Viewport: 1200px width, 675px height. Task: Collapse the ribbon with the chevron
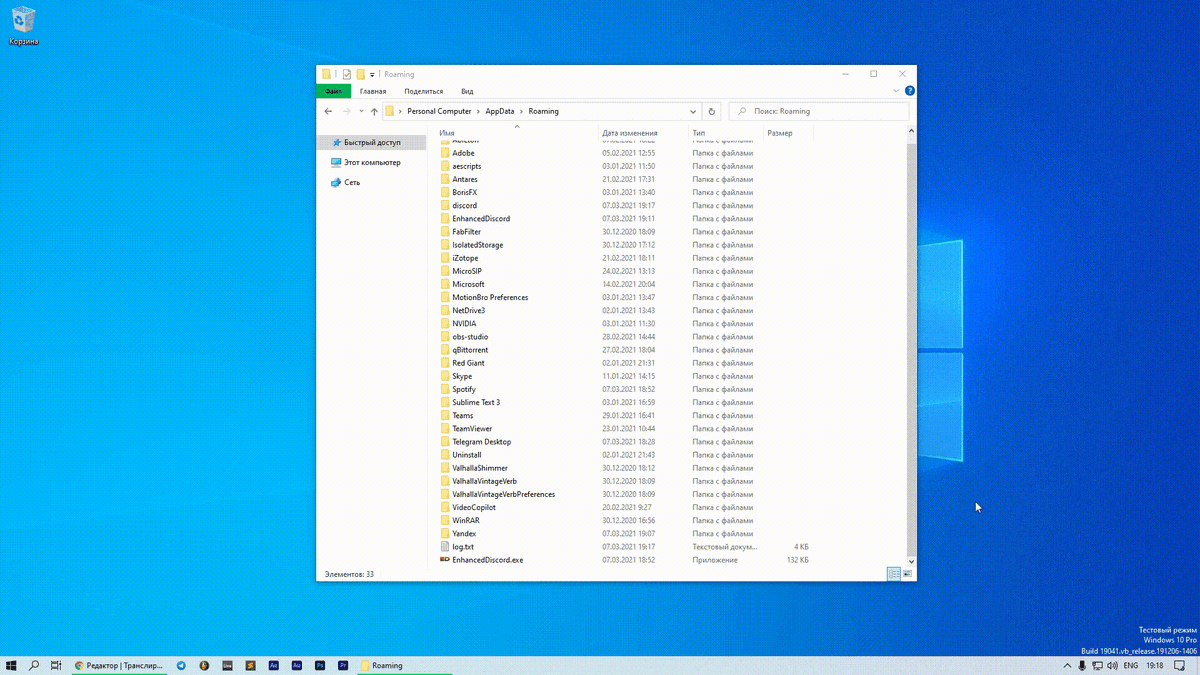896,90
